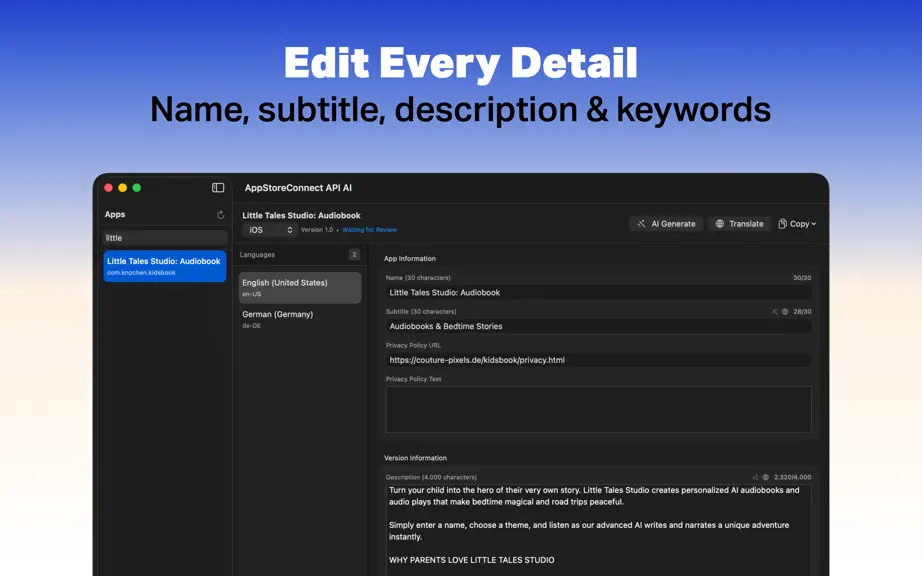Click the '30/30' name character counter

click(x=802, y=277)
